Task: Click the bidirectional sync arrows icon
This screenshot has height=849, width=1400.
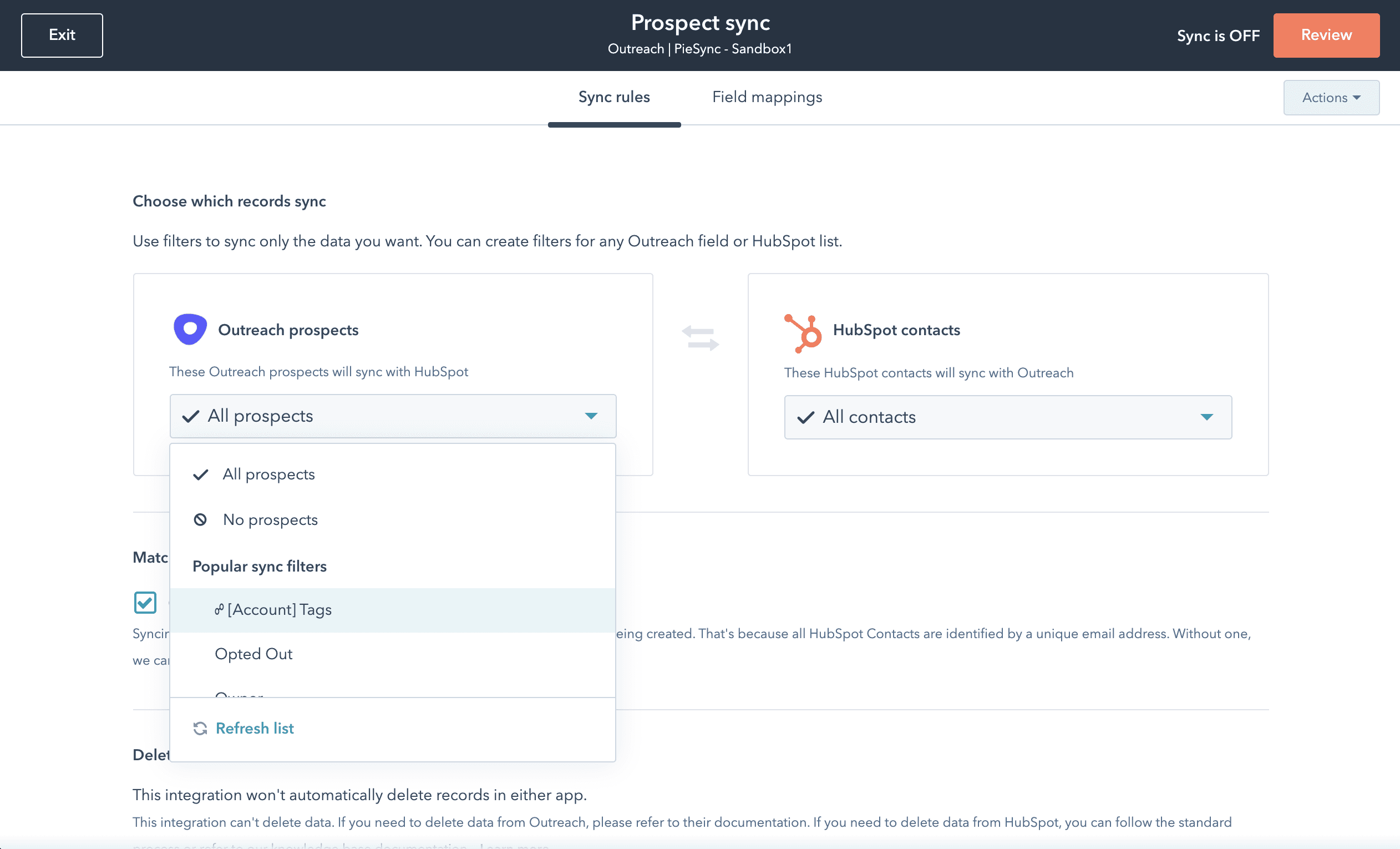Action: (700, 337)
